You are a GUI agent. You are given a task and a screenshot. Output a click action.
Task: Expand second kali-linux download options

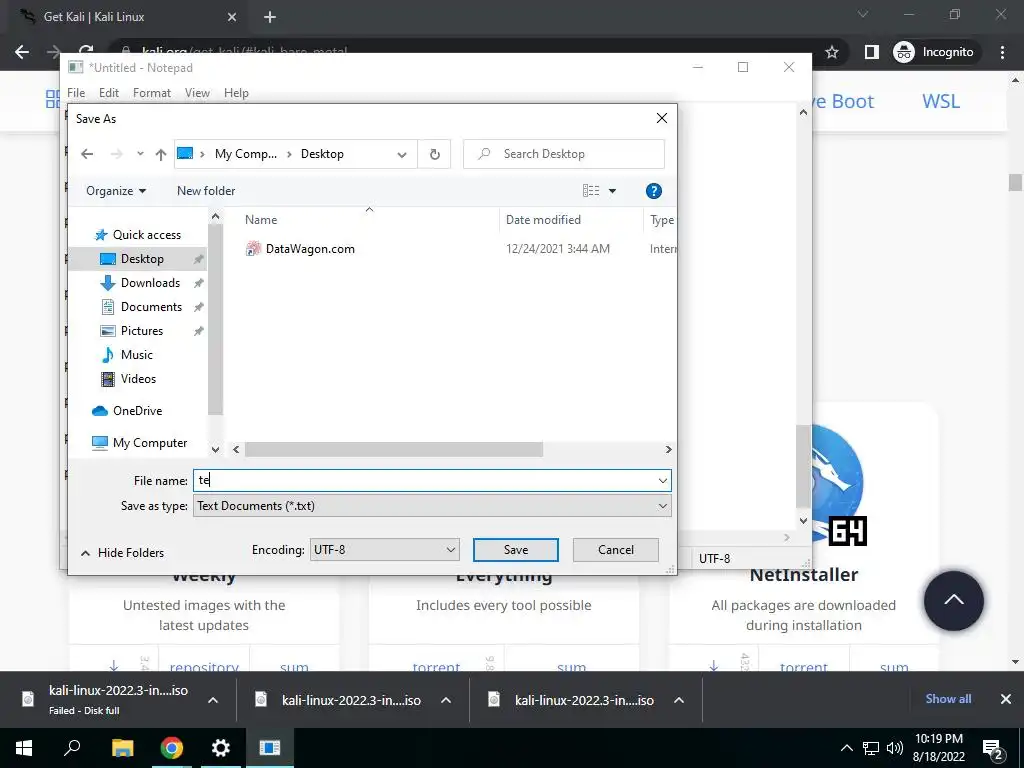coord(446,700)
